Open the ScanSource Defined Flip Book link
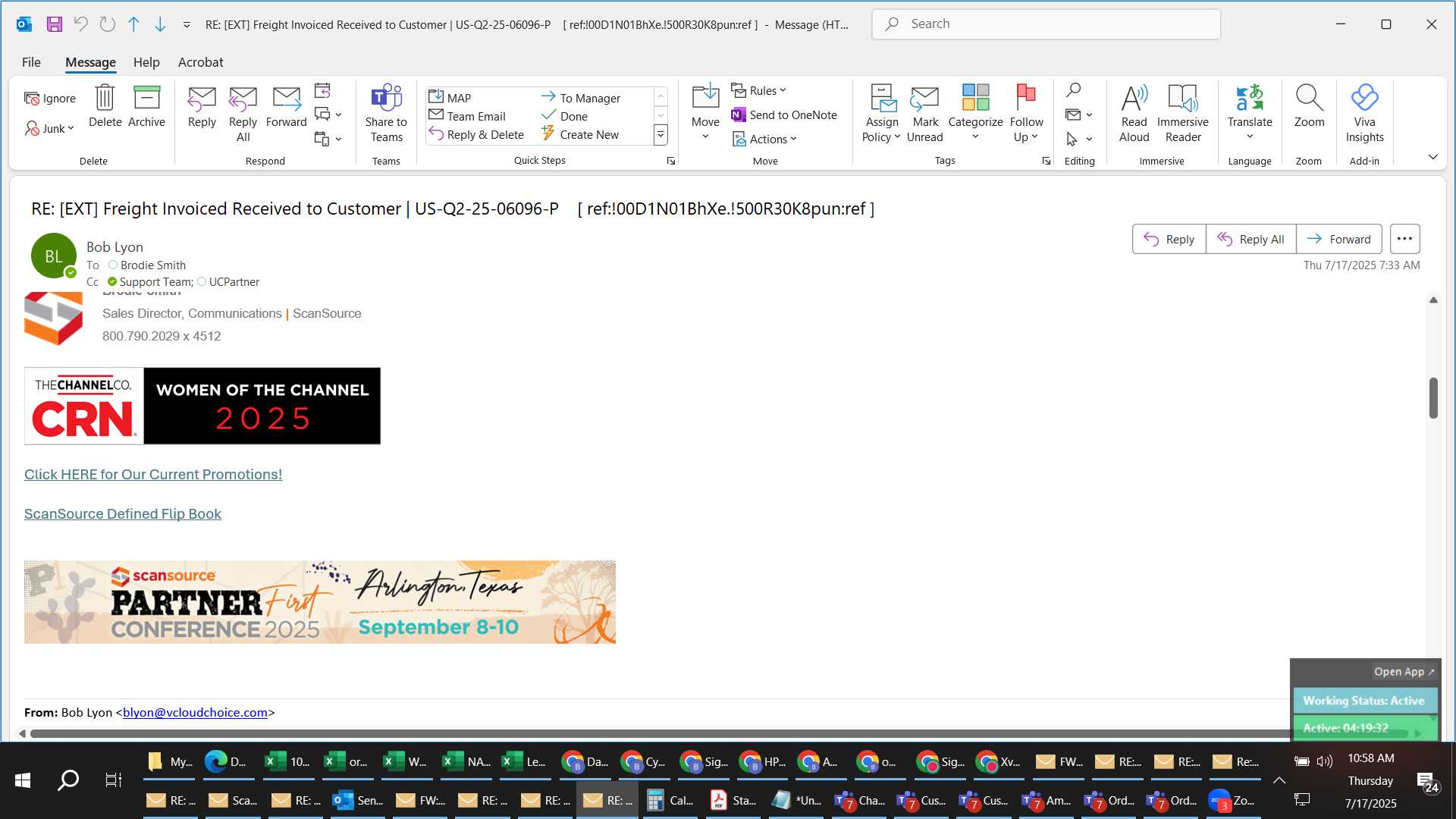This screenshot has height=819, width=1456. point(123,513)
